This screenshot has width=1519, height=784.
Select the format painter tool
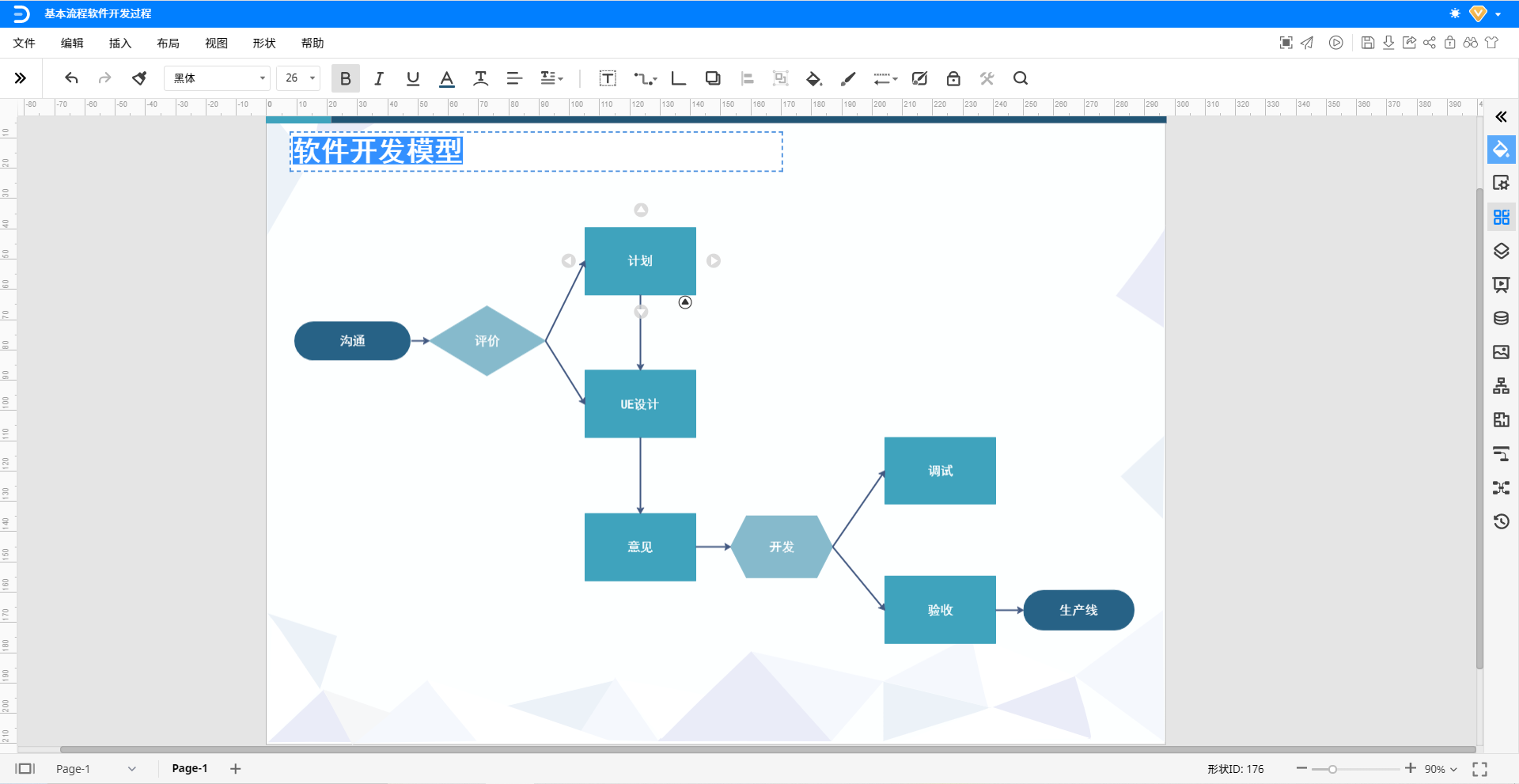139,78
